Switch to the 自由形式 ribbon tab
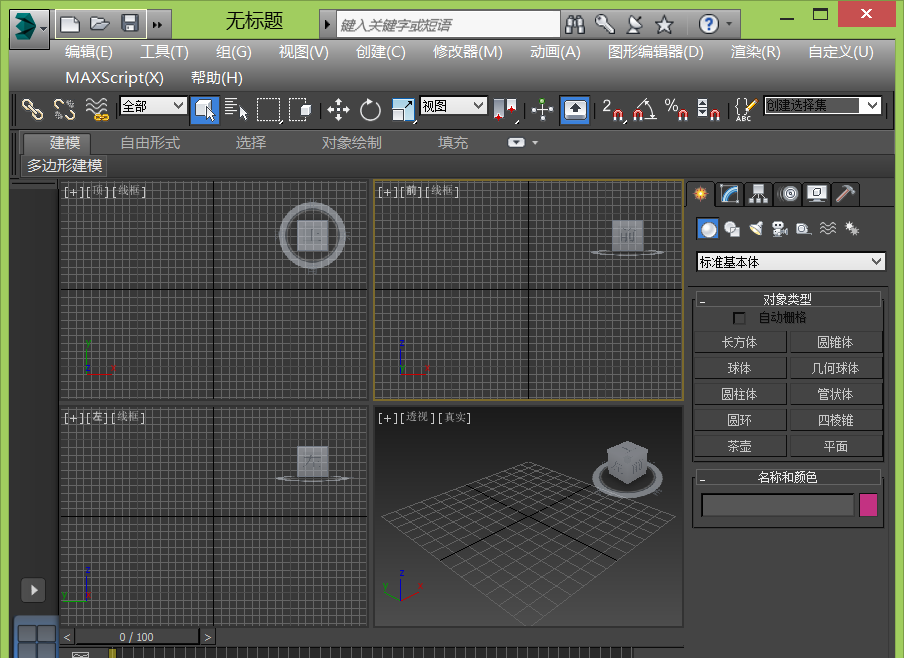The image size is (904, 658). (x=150, y=143)
